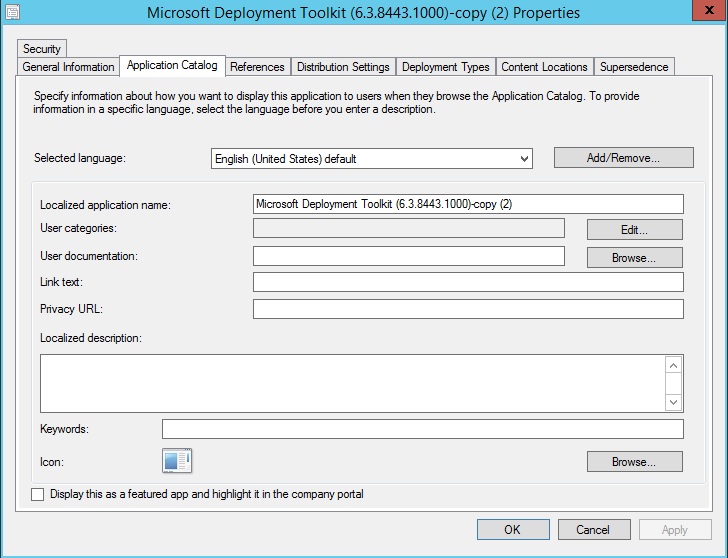Click in the Privacy URL field
This screenshot has width=728, height=558.
[x=468, y=309]
